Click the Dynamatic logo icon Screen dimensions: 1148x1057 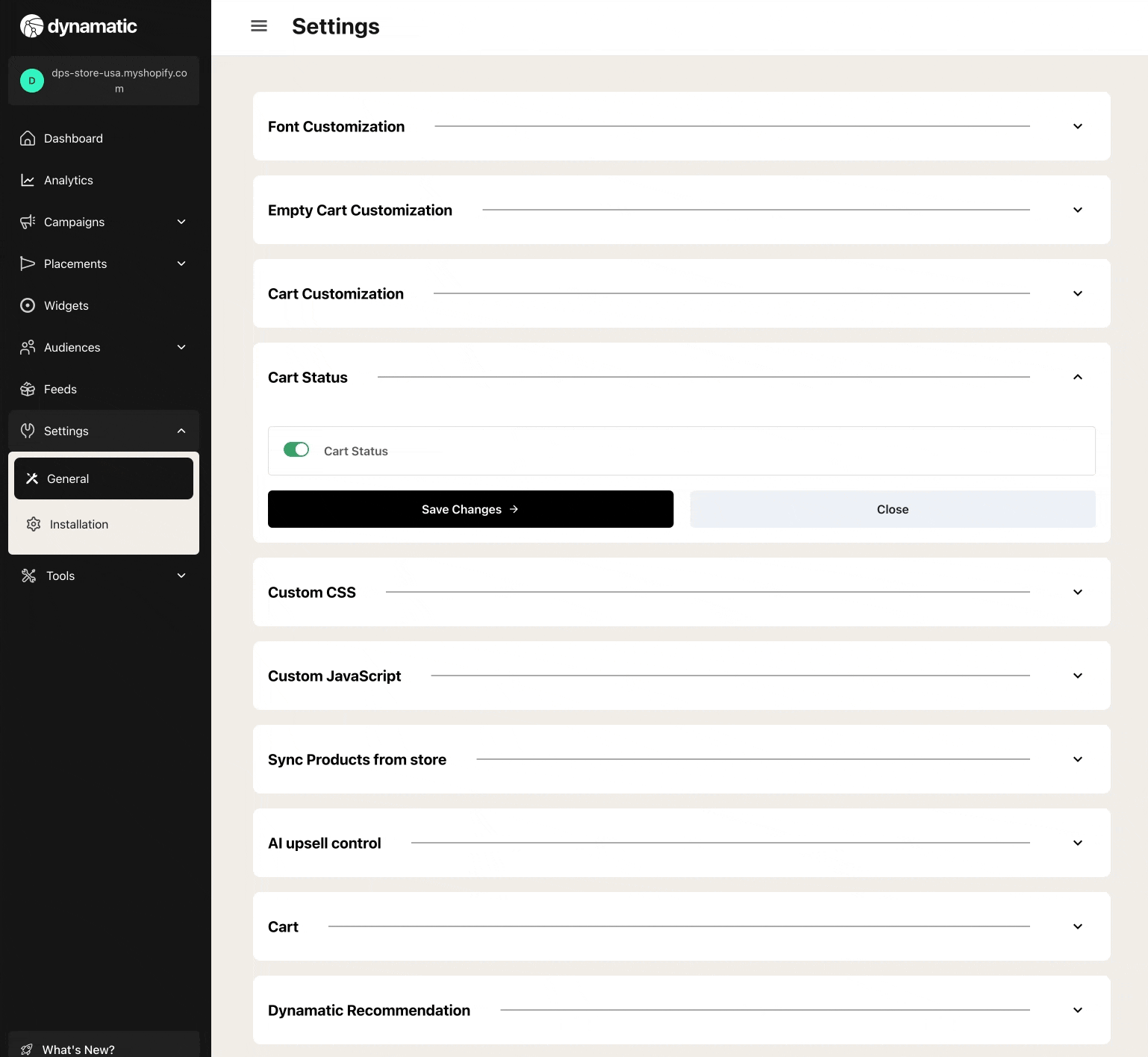click(x=31, y=26)
